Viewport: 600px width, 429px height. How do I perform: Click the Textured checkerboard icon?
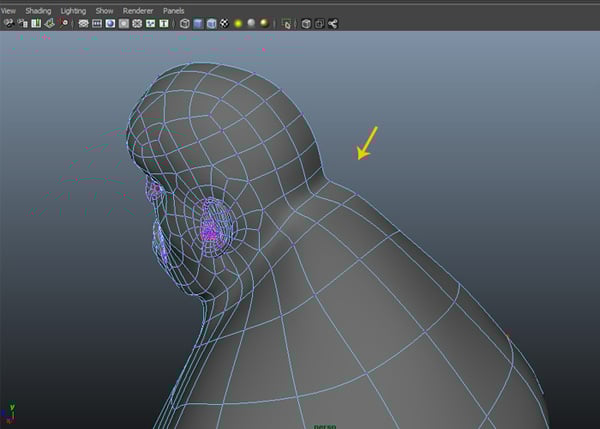coord(225,23)
